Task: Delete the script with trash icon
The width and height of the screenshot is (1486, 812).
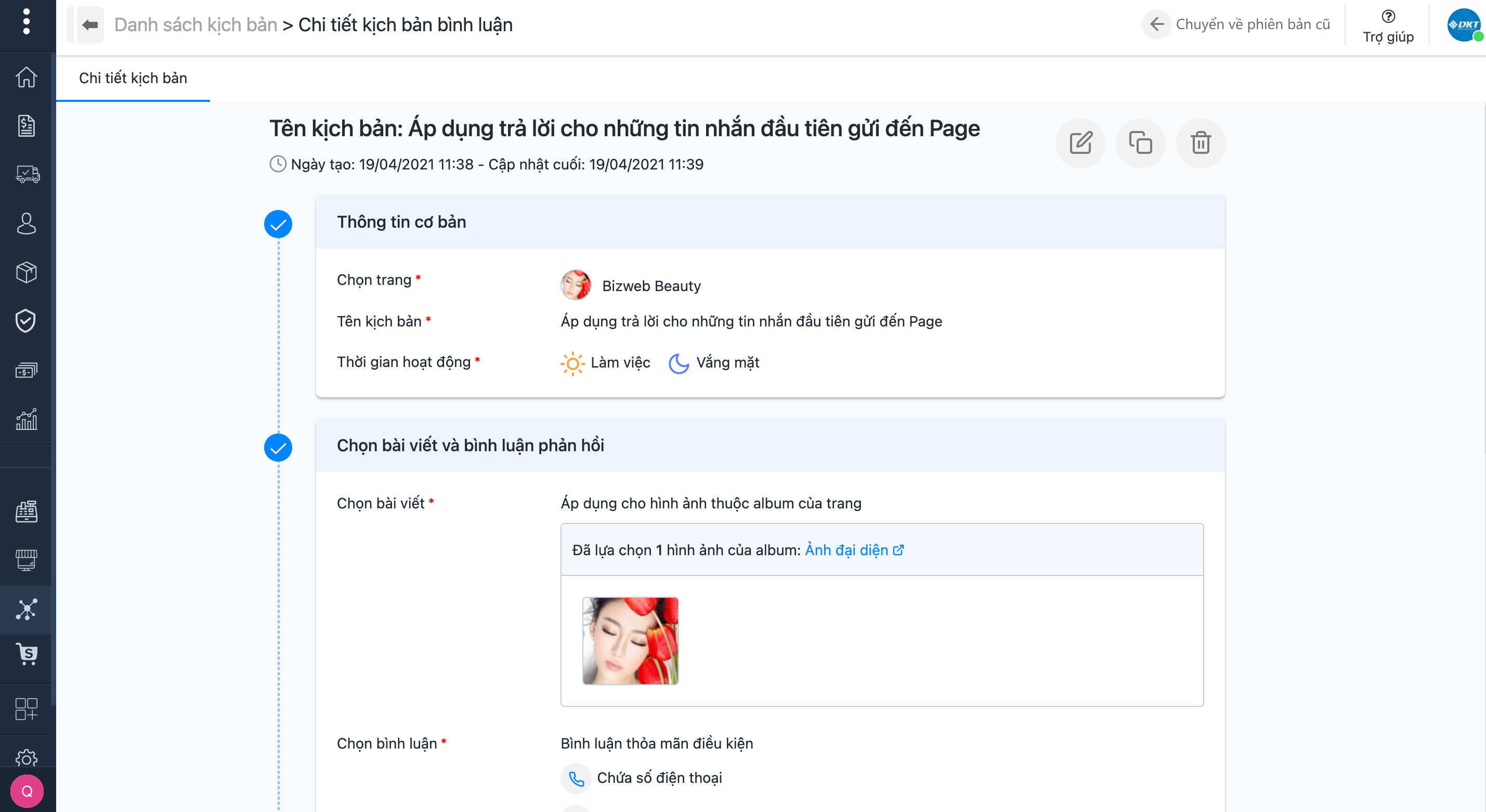Action: tap(1201, 143)
